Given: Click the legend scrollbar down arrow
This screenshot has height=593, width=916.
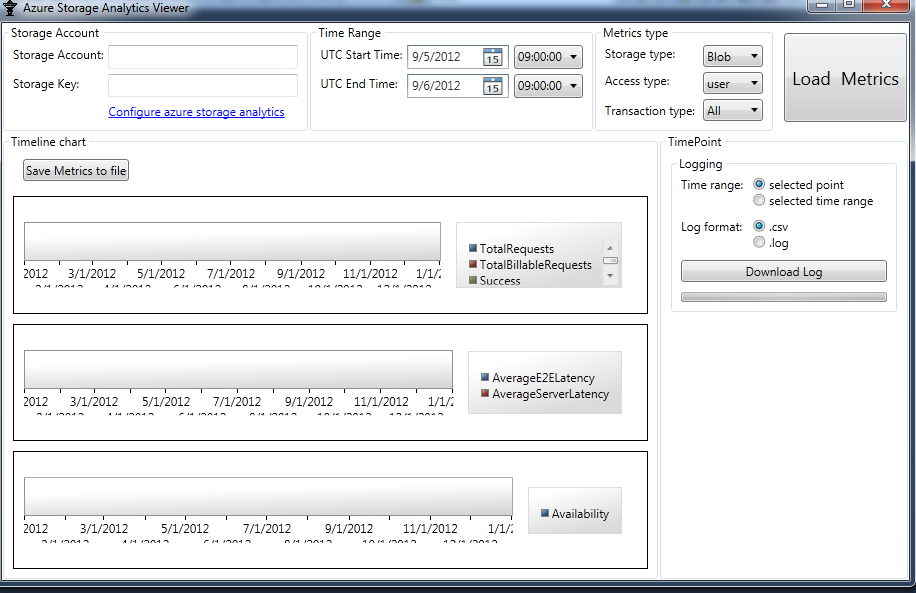Looking at the screenshot, I should pos(610,275).
